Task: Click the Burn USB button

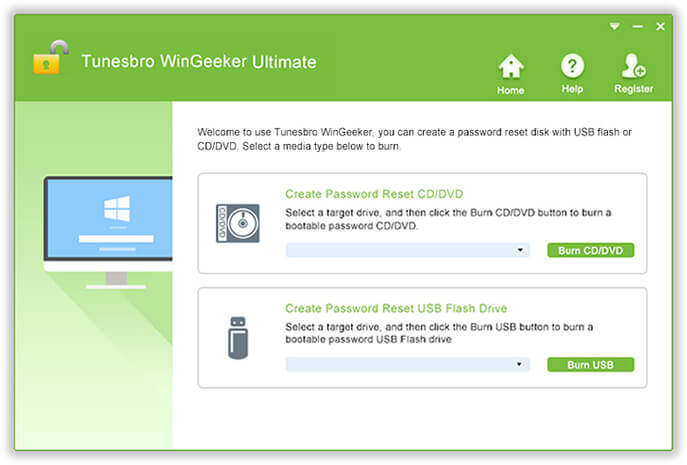Action: (x=590, y=365)
